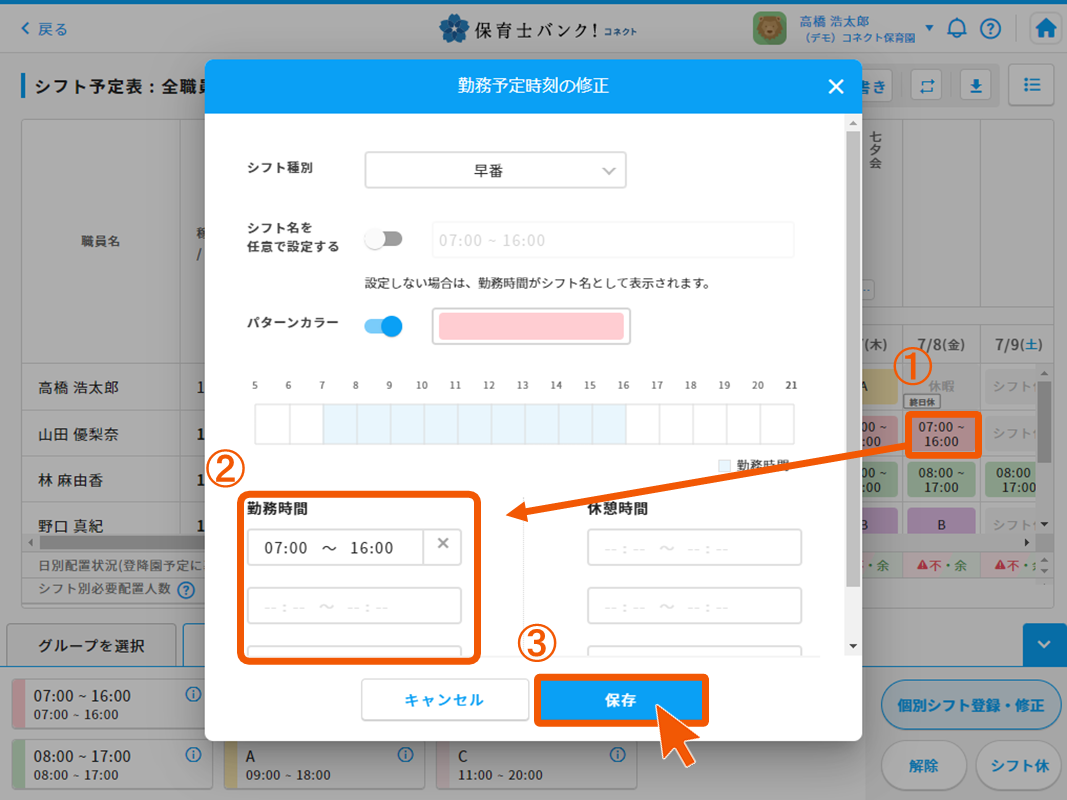Expand the user account dropdown arrow
The width and height of the screenshot is (1067, 800).
tap(929, 28)
